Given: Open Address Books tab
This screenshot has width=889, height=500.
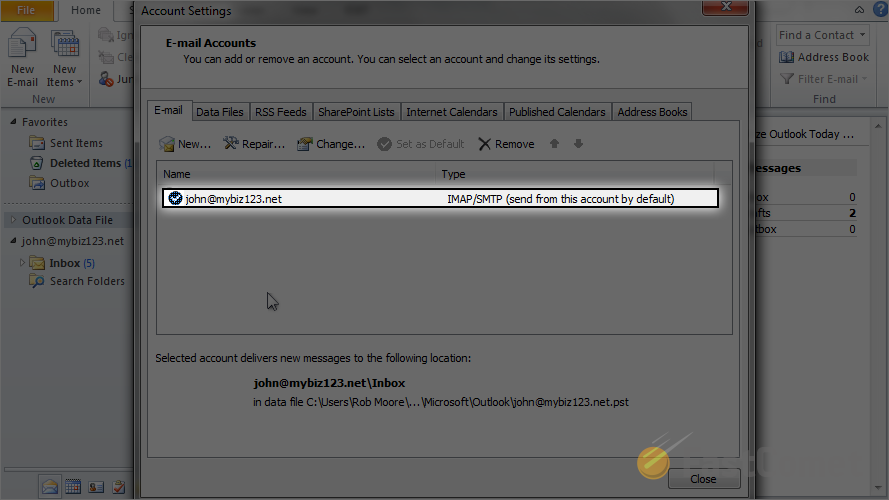Looking at the screenshot, I should coord(652,112).
